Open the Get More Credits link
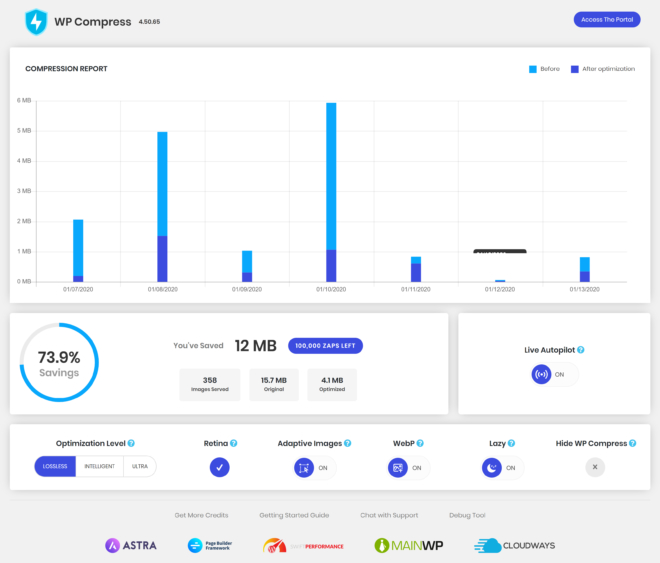Image resolution: width=660 pixels, height=563 pixels. tap(201, 515)
